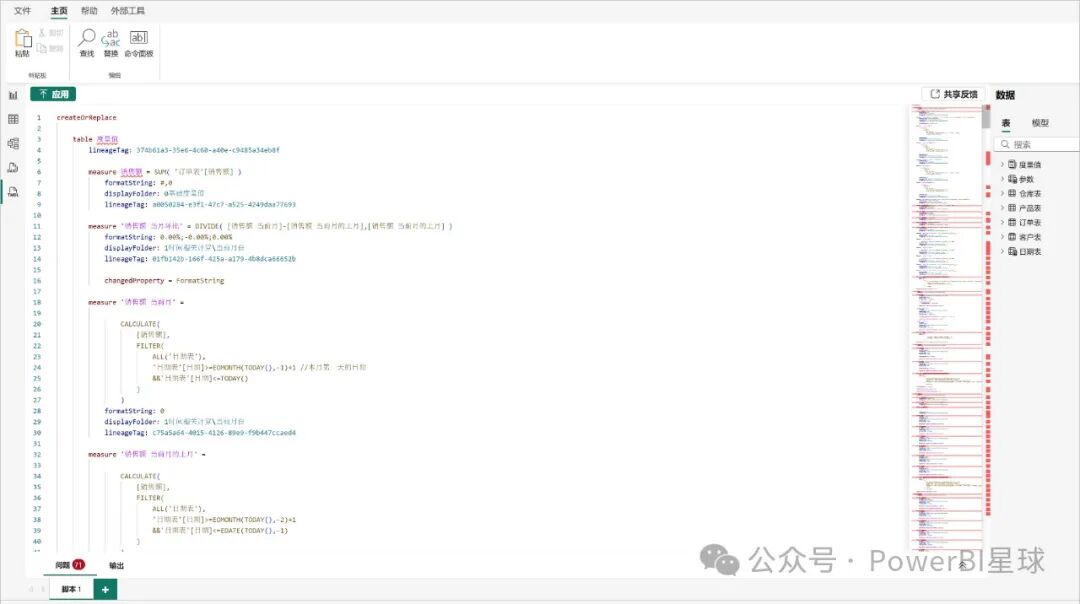Switch to Model view in sidebar
The width and height of the screenshot is (1080, 604).
13,143
